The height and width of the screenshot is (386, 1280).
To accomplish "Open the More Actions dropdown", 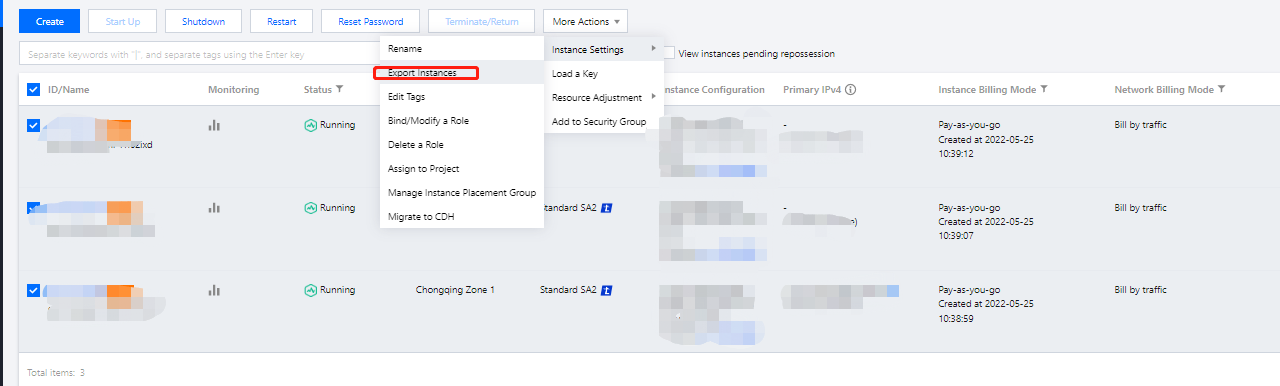I will (x=586, y=21).
